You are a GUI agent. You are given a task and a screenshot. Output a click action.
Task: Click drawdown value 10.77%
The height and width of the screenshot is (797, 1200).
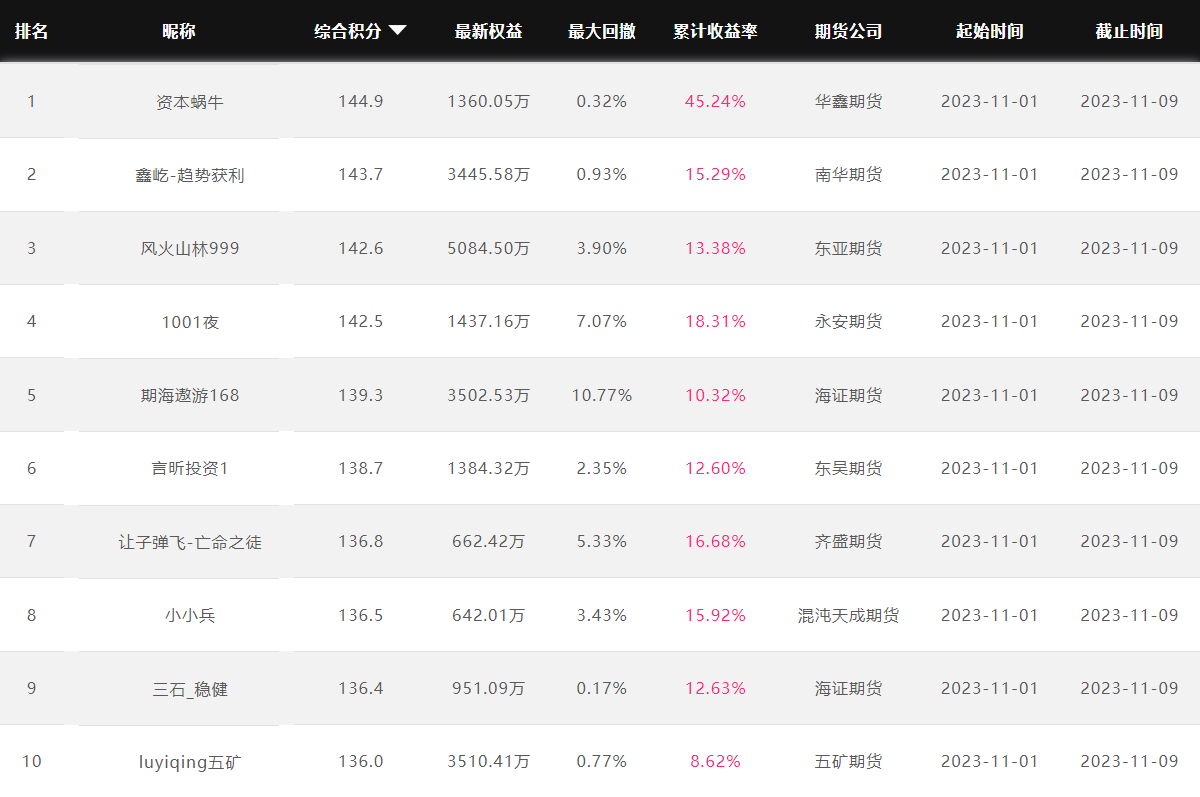click(602, 395)
